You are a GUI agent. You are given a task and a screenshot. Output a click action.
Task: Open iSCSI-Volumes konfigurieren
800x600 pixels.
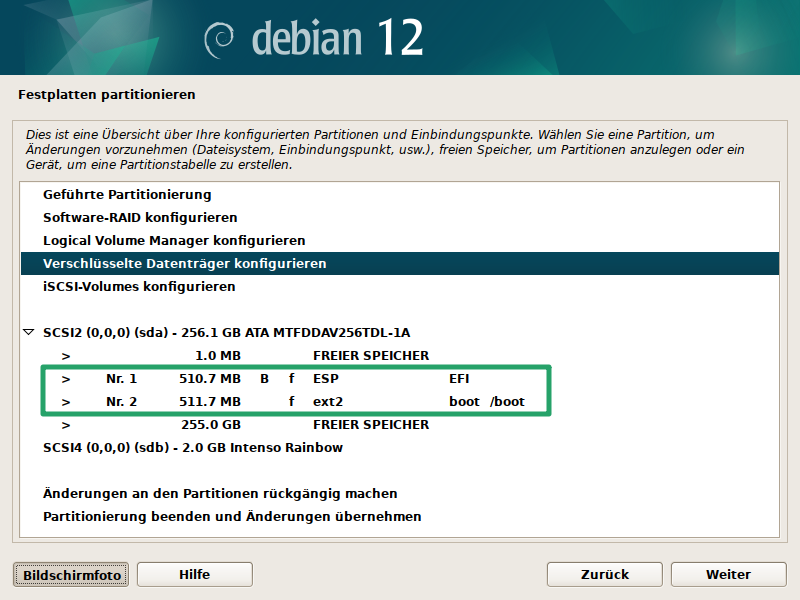coord(139,286)
